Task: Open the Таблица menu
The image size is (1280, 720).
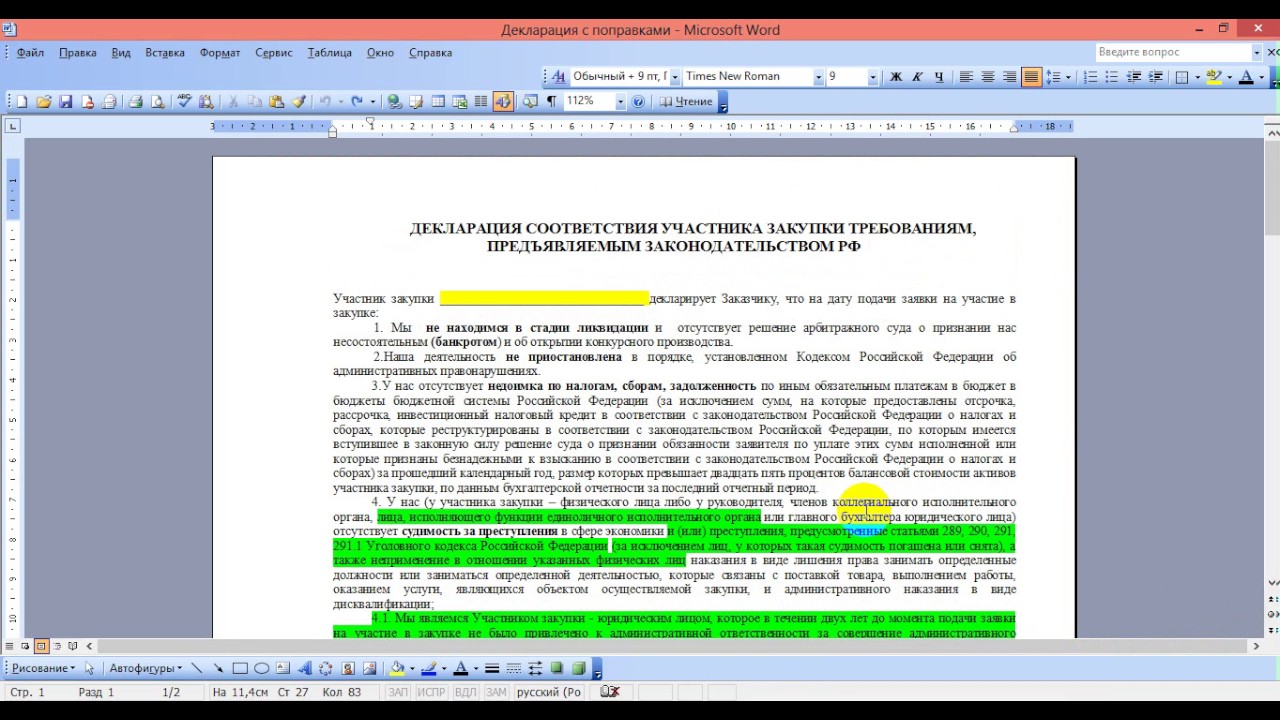Action: click(330, 52)
